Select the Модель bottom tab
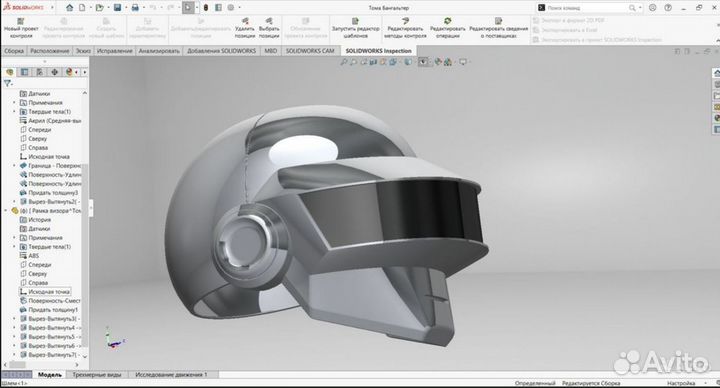This screenshot has width=720, height=388. [50, 375]
